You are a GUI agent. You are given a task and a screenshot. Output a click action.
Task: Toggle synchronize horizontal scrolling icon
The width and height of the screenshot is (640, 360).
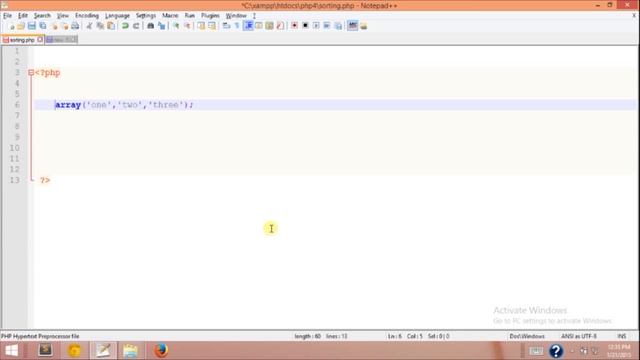(212, 26)
